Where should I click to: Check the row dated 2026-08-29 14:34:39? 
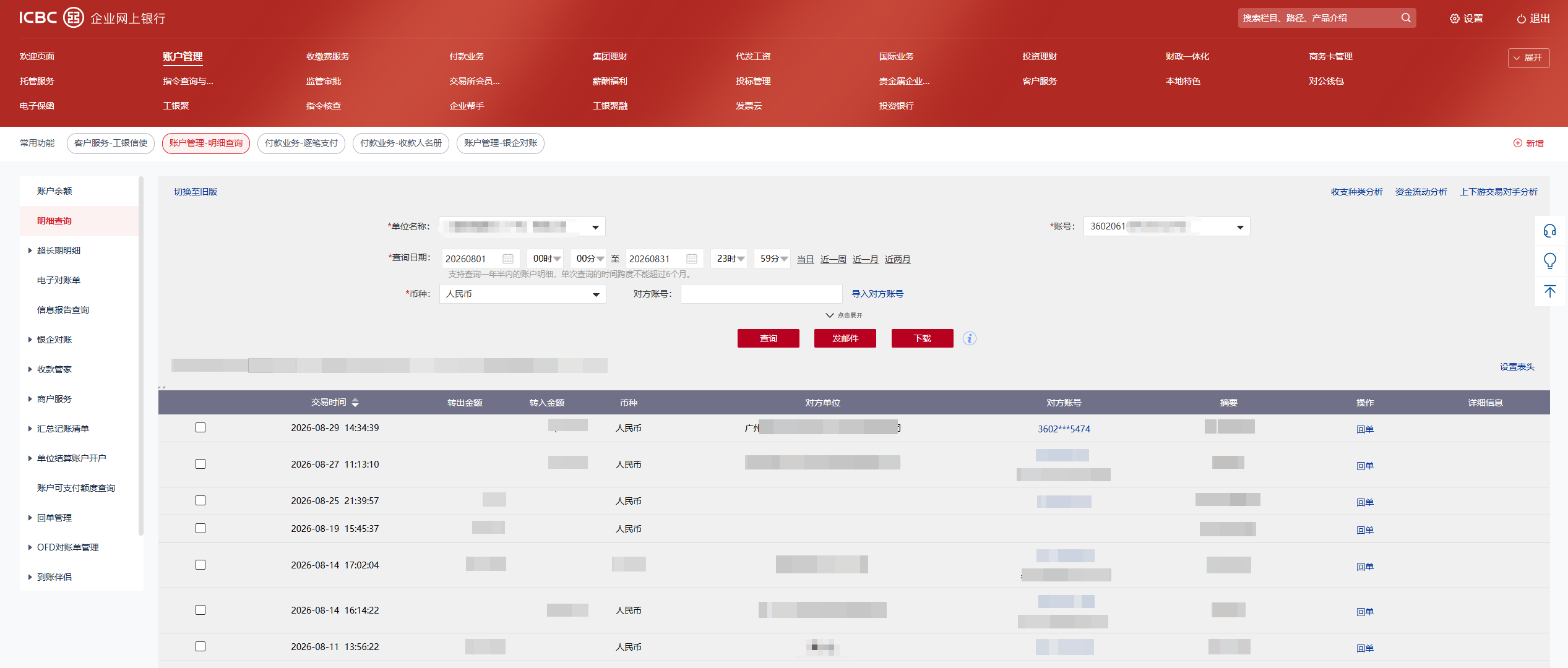click(x=200, y=427)
